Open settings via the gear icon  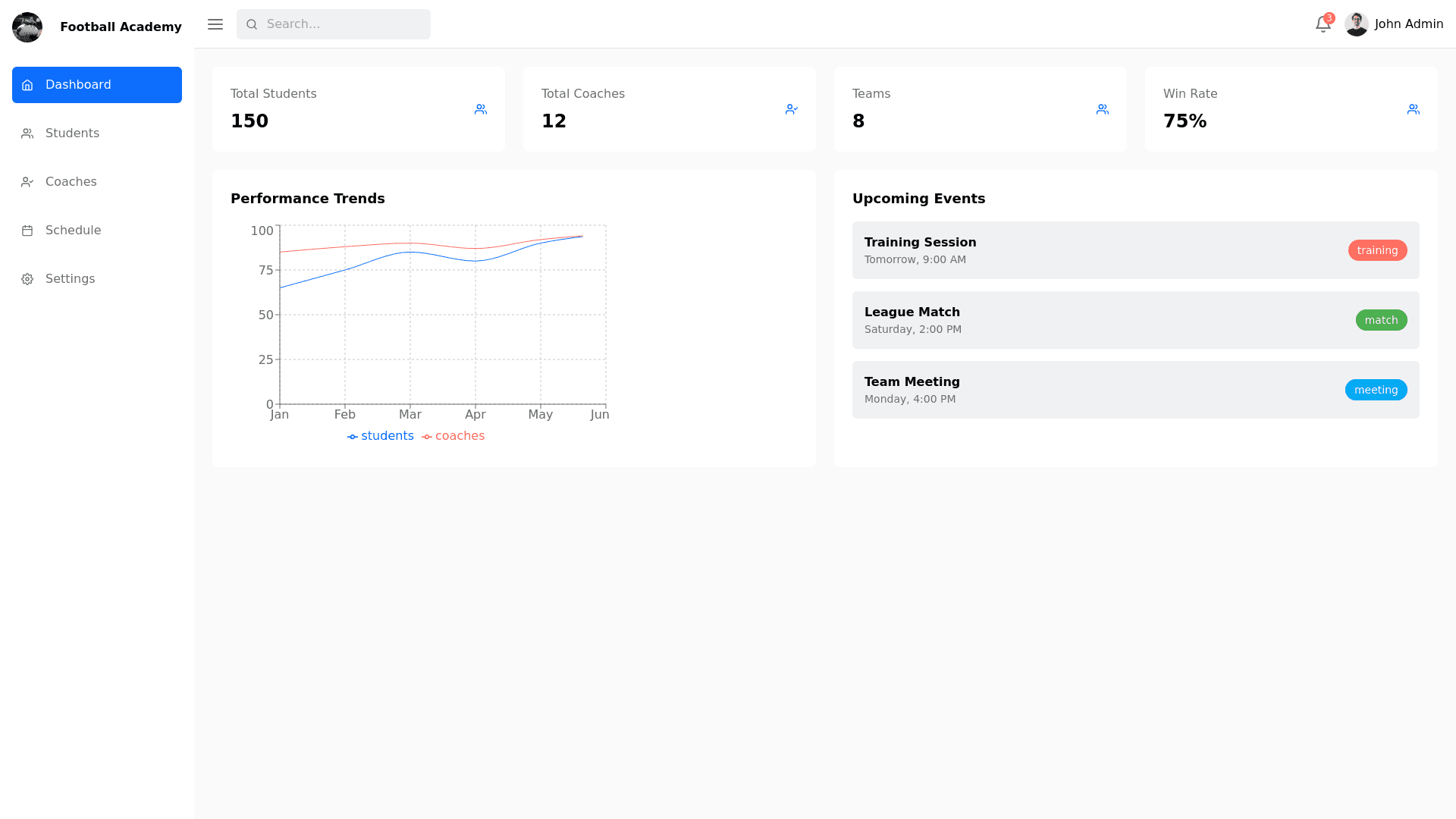(x=27, y=278)
